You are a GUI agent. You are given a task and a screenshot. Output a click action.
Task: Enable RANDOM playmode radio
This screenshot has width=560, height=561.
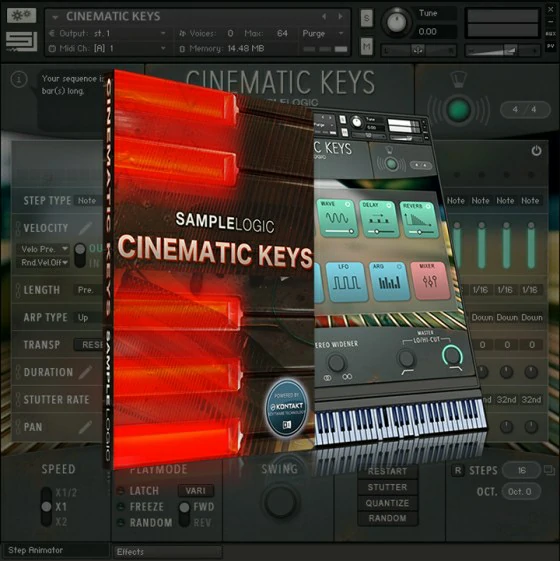click(121, 523)
